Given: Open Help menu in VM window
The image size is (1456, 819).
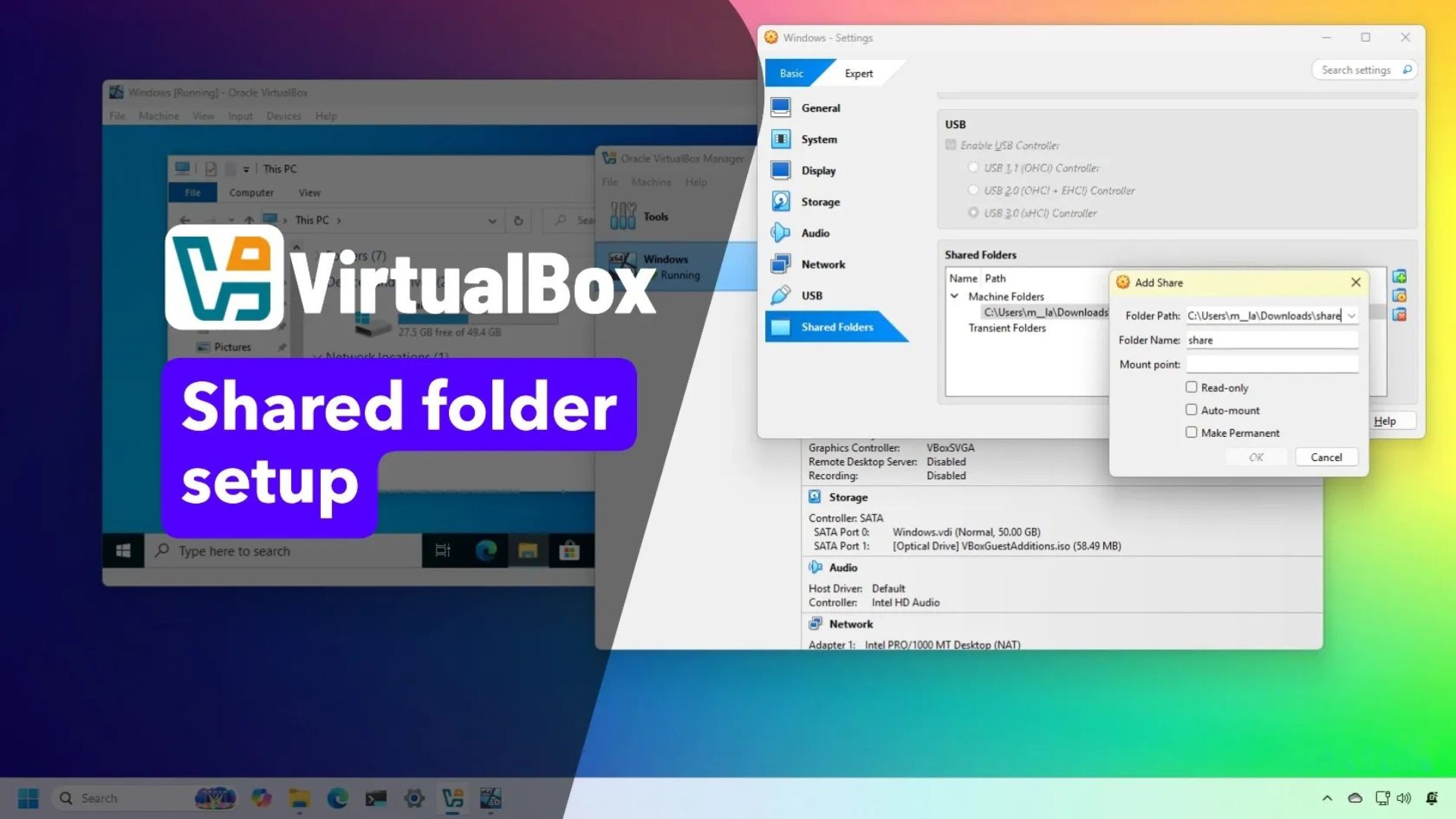Looking at the screenshot, I should (325, 116).
